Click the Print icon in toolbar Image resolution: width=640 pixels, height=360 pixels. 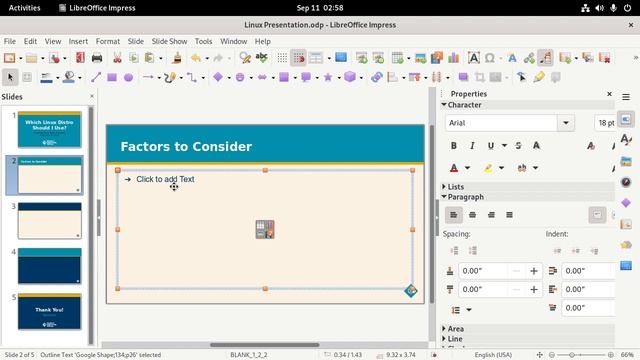click(x=97, y=58)
